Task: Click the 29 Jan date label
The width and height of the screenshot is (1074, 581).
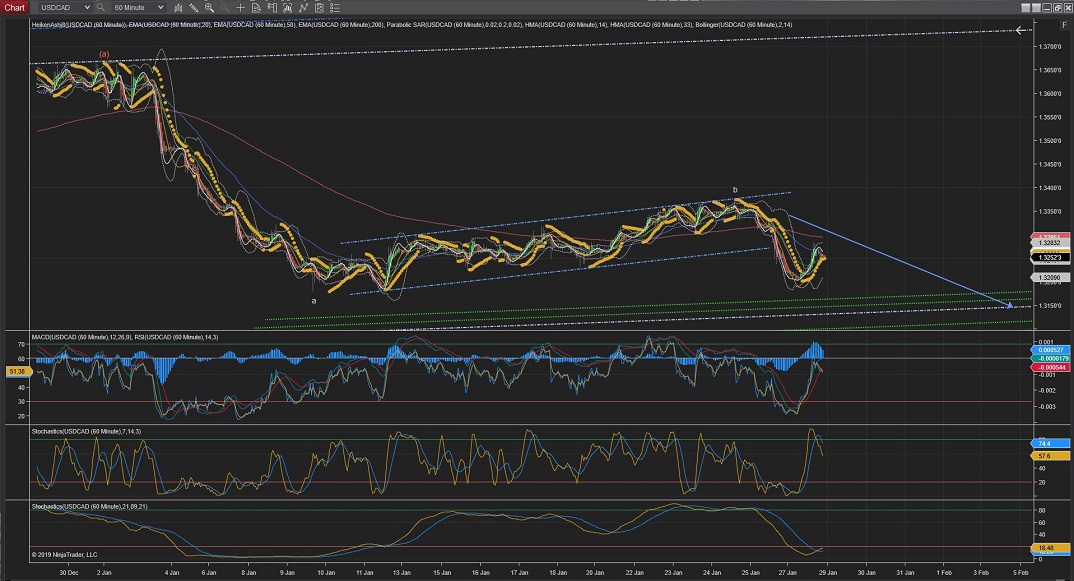Action: coord(828,572)
